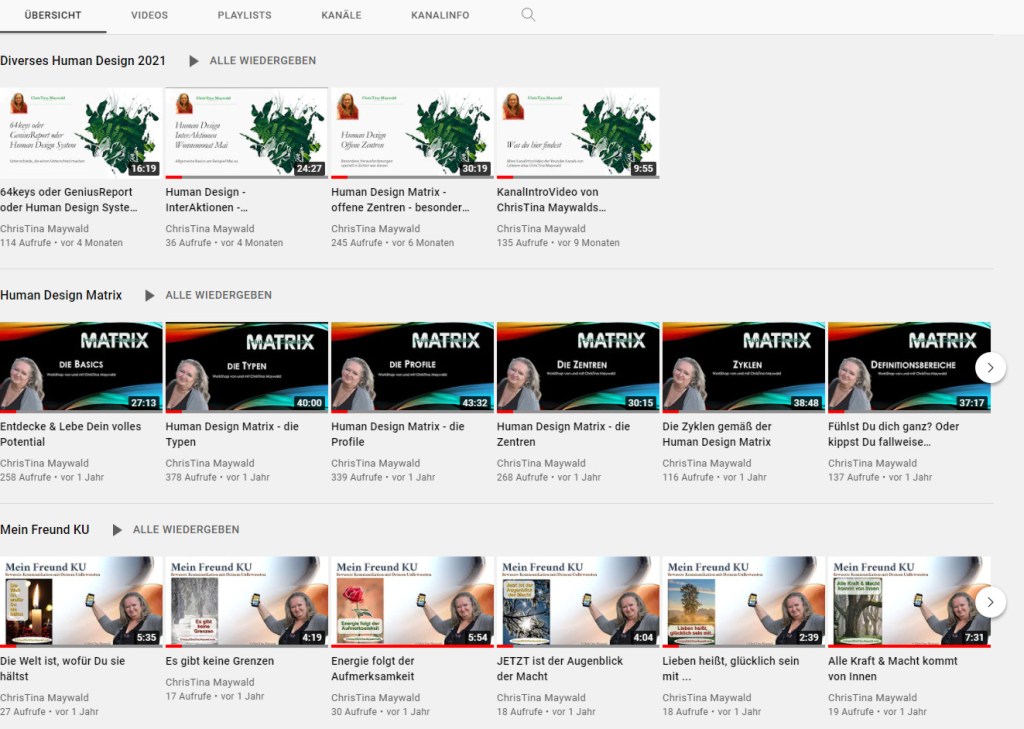
Task: Open 'Es gibt keine Grenzen' video title
Action: point(219,661)
